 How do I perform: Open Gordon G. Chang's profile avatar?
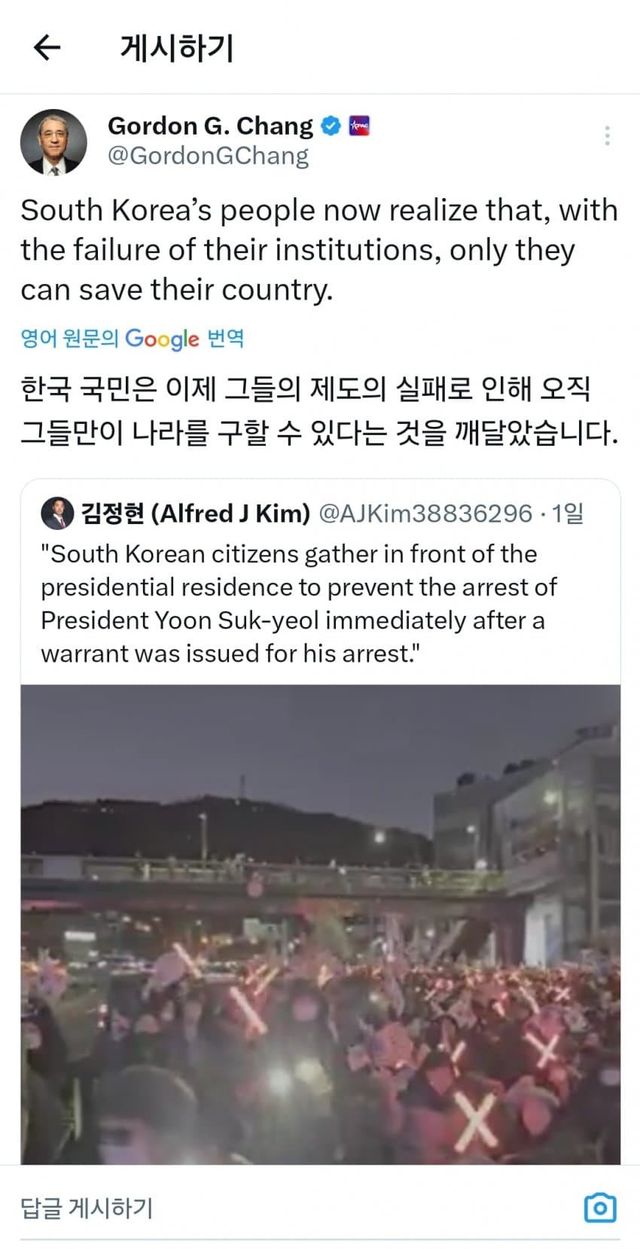click(x=53, y=142)
